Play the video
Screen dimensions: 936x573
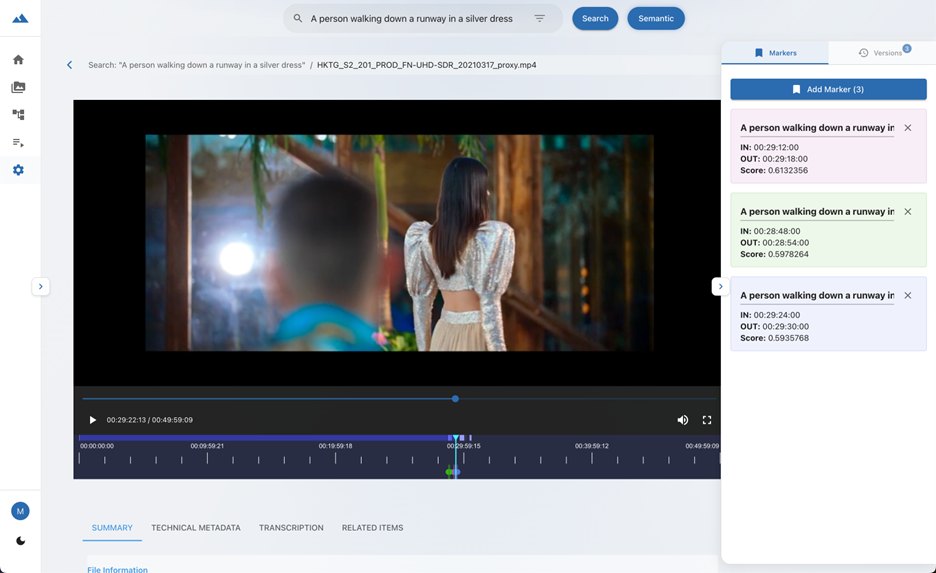tap(93, 420)
